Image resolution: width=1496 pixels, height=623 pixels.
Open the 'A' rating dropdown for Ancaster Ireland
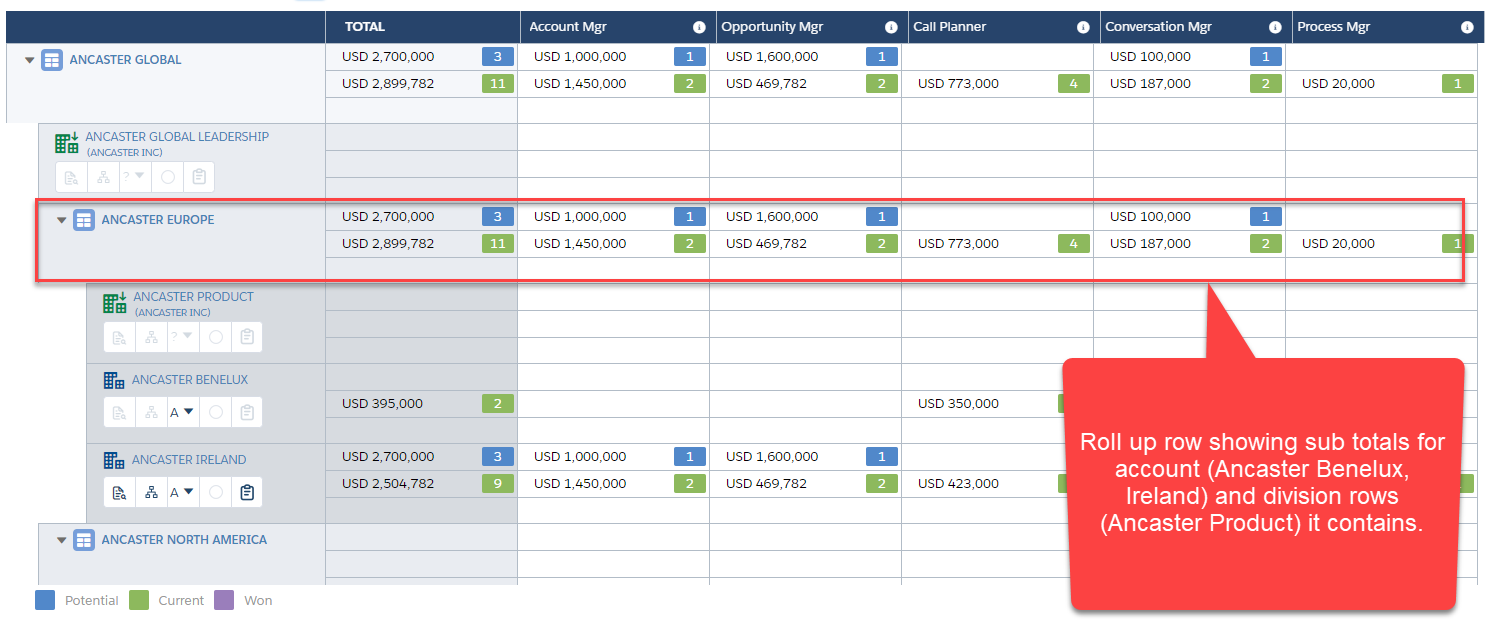pyautogui.click(x=182, y=492)
